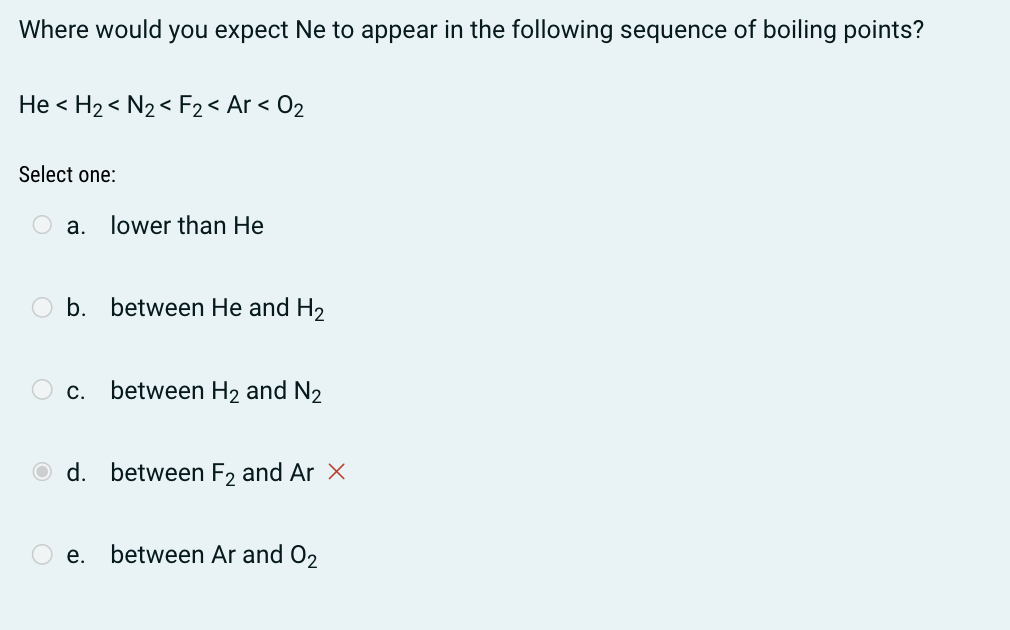Click the question text about Ne
1010x630 pixels.
(x=471, y=30)
